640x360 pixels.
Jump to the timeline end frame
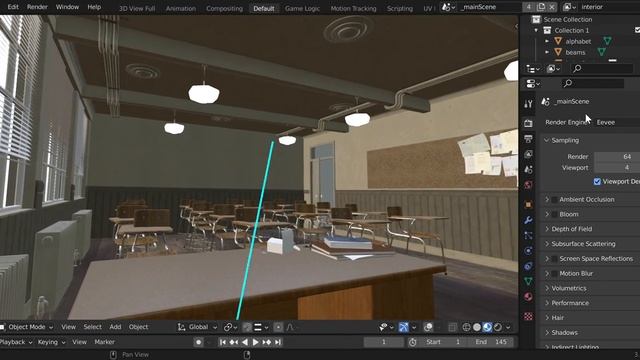(278, 342)
